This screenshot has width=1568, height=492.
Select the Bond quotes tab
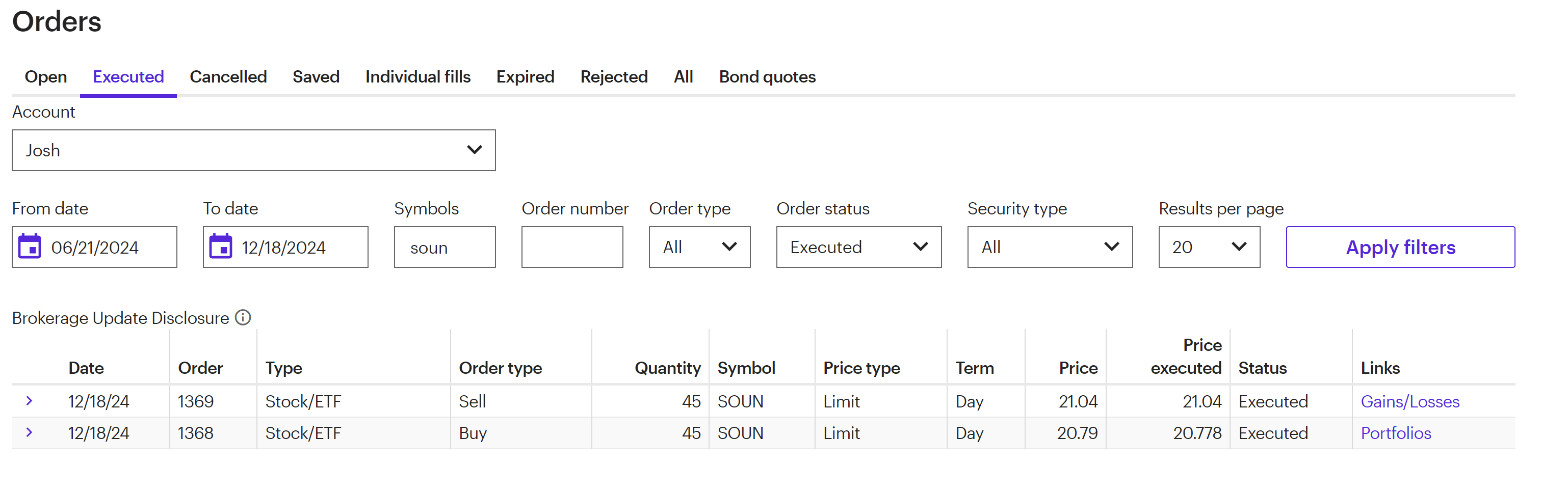pos(767,76)
